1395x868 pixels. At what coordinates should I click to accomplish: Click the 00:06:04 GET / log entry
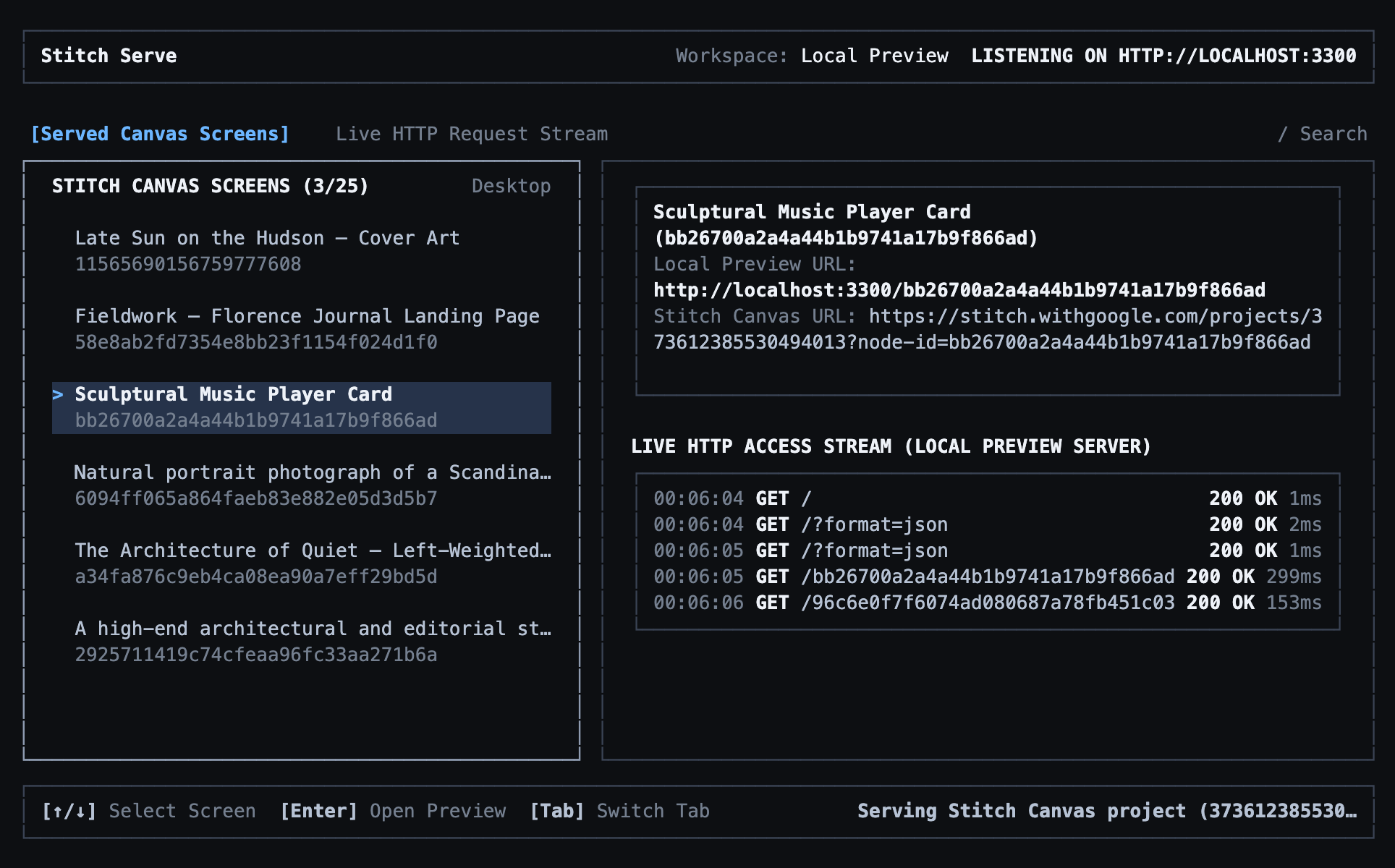[x=988, y=498]
